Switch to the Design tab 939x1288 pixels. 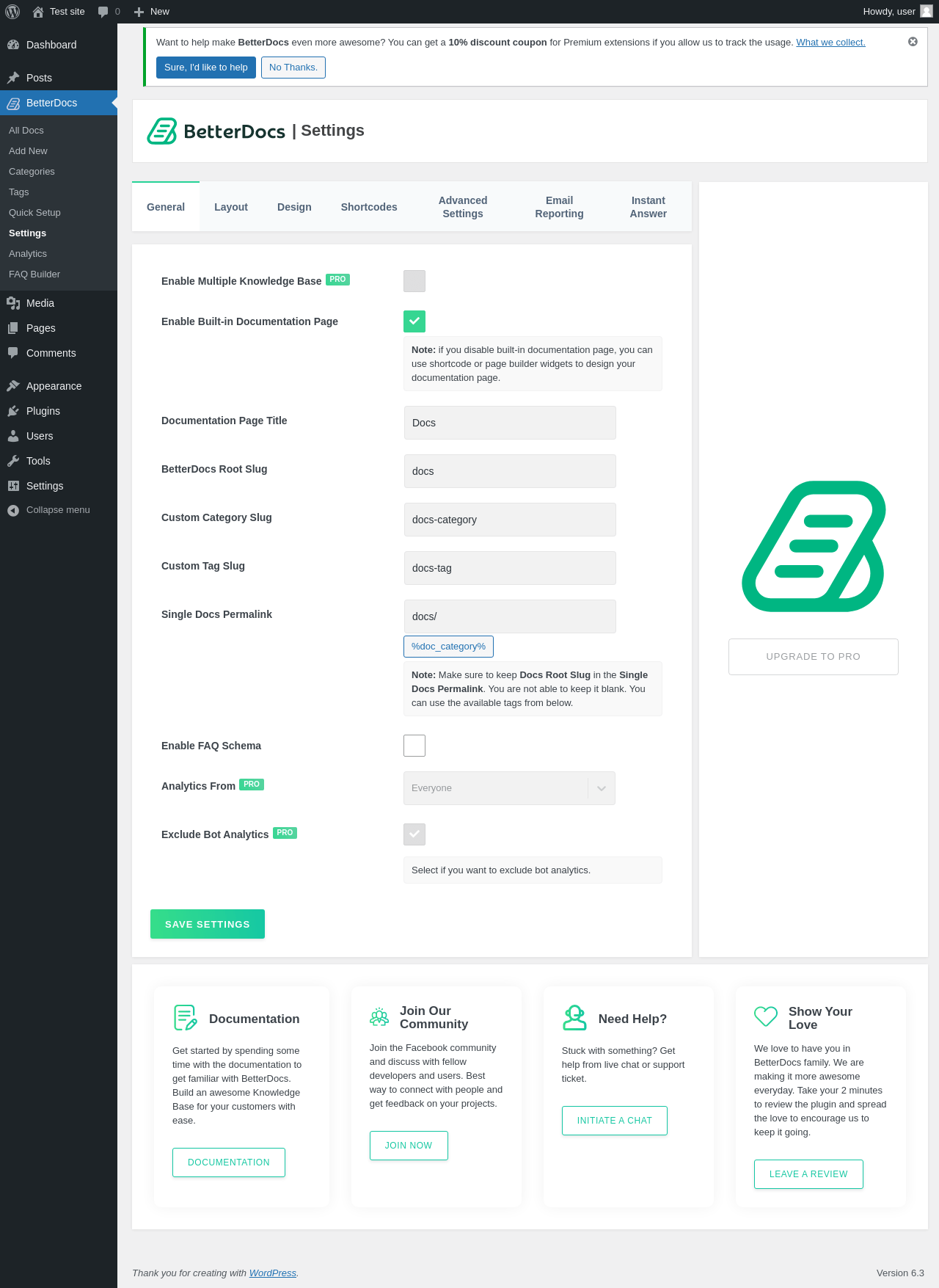coord(294,207)
